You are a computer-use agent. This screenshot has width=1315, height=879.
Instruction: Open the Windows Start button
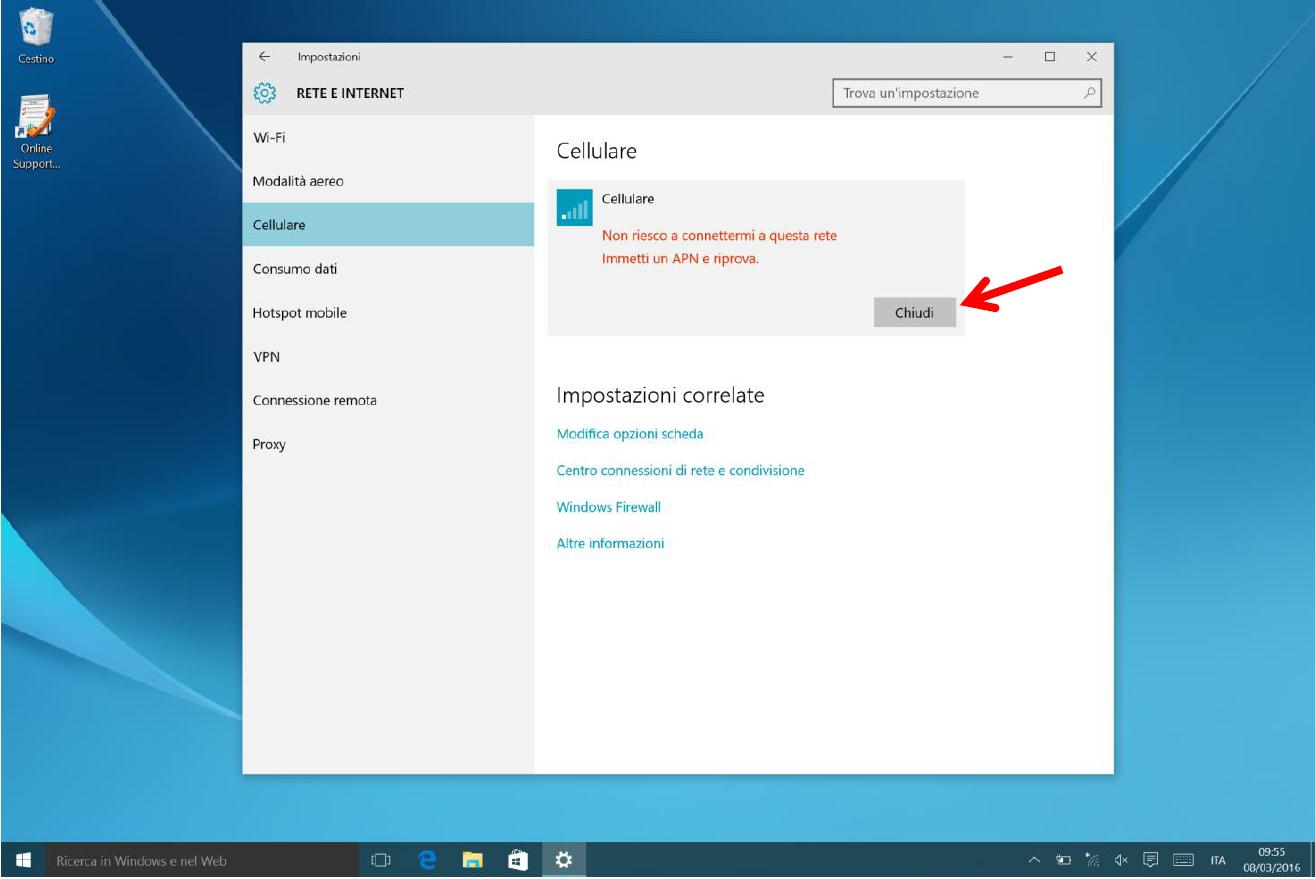click(23, 860)
